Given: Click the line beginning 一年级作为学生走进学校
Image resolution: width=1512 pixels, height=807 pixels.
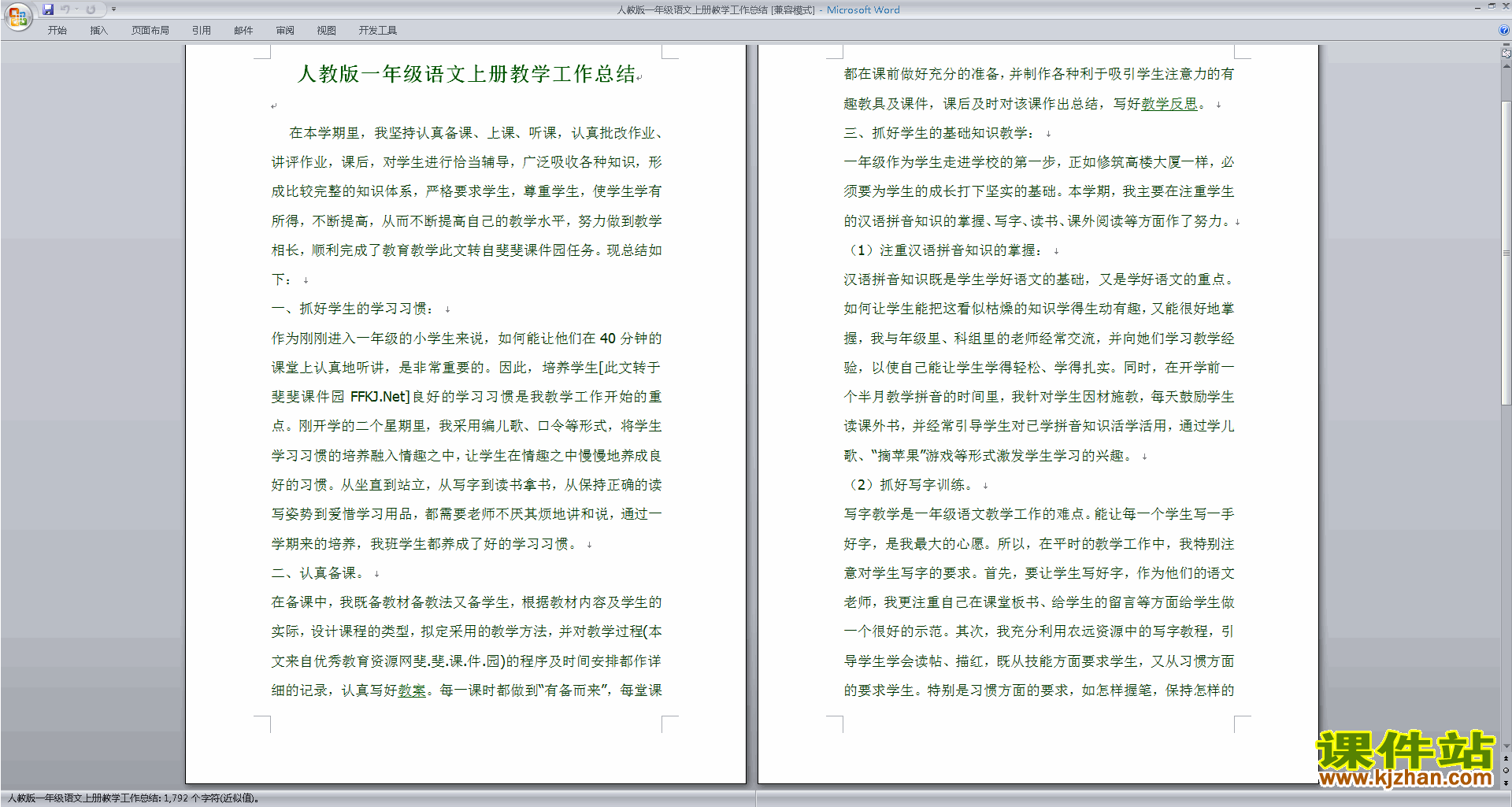Looking at the screenshot, I should pyautogui.click(x=1039, y=162).
